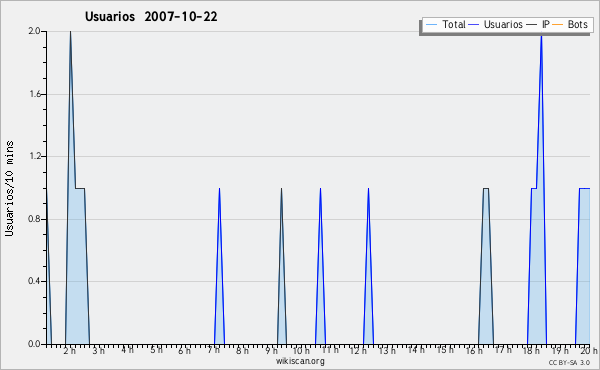Click the IP peak at 2 h

pos(70,32)
